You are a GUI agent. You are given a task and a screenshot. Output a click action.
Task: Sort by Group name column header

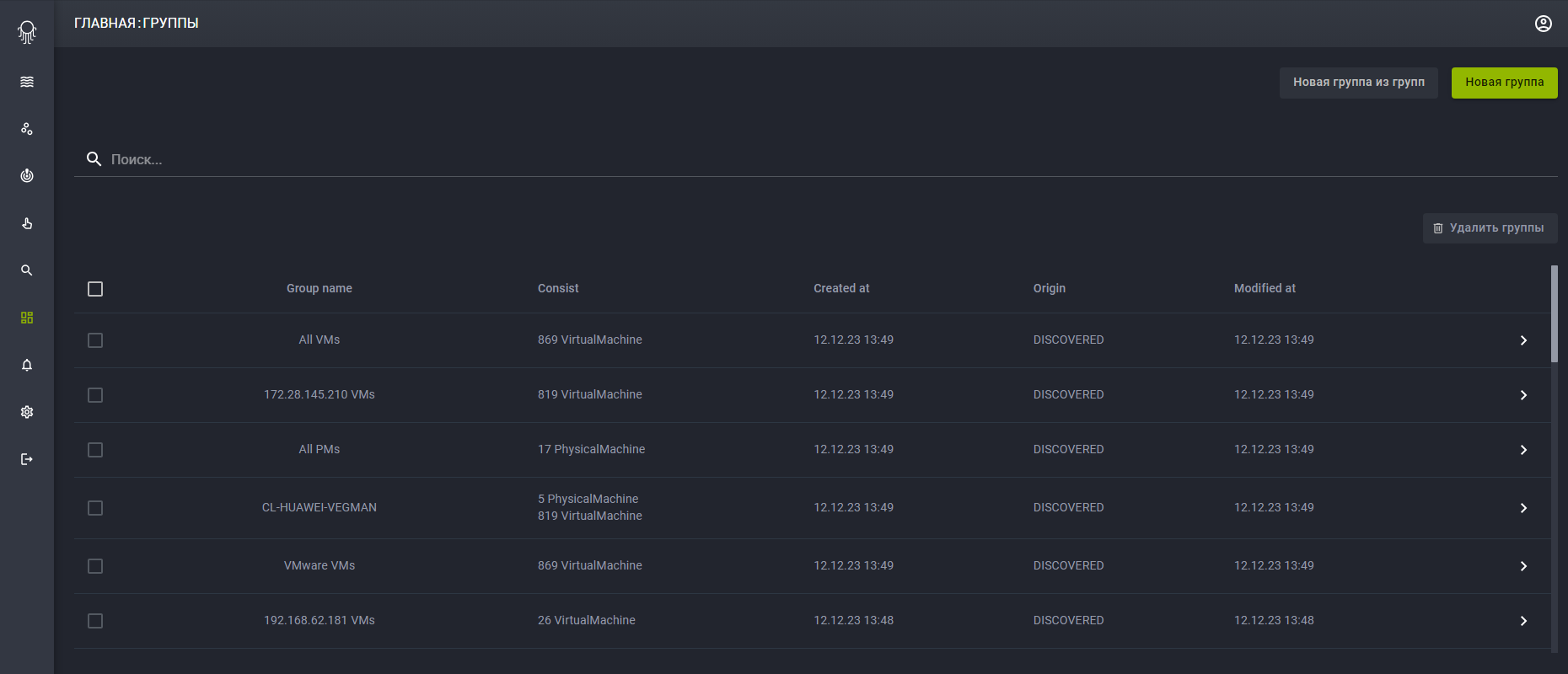pos(320,288)
